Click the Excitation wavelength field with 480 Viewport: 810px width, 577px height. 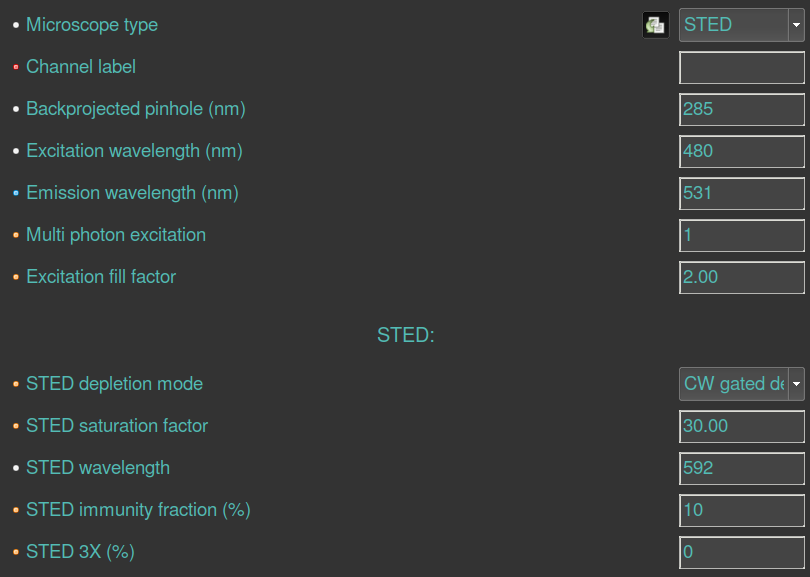[741, 151]
